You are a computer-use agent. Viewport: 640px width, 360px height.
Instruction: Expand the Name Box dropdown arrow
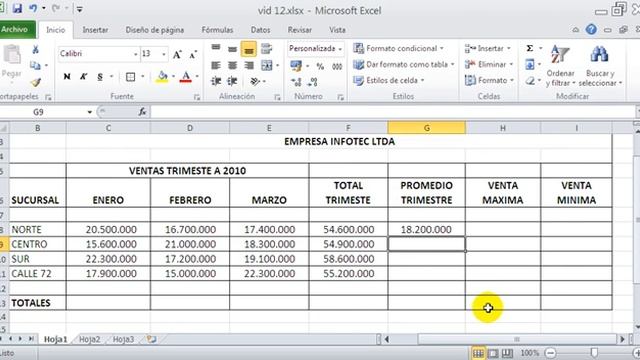(x=89, y=112)
